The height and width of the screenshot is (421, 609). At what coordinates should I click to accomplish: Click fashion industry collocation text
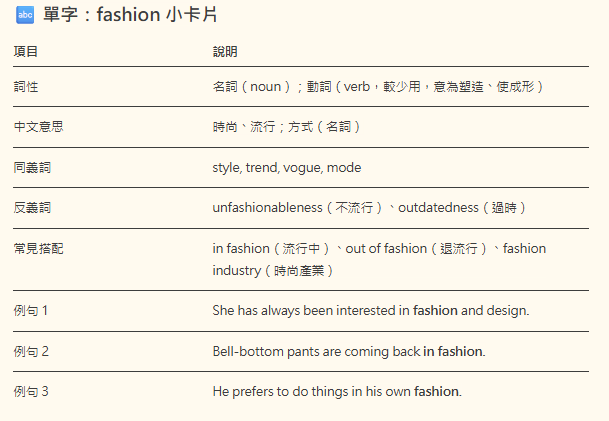pos(379,259)
